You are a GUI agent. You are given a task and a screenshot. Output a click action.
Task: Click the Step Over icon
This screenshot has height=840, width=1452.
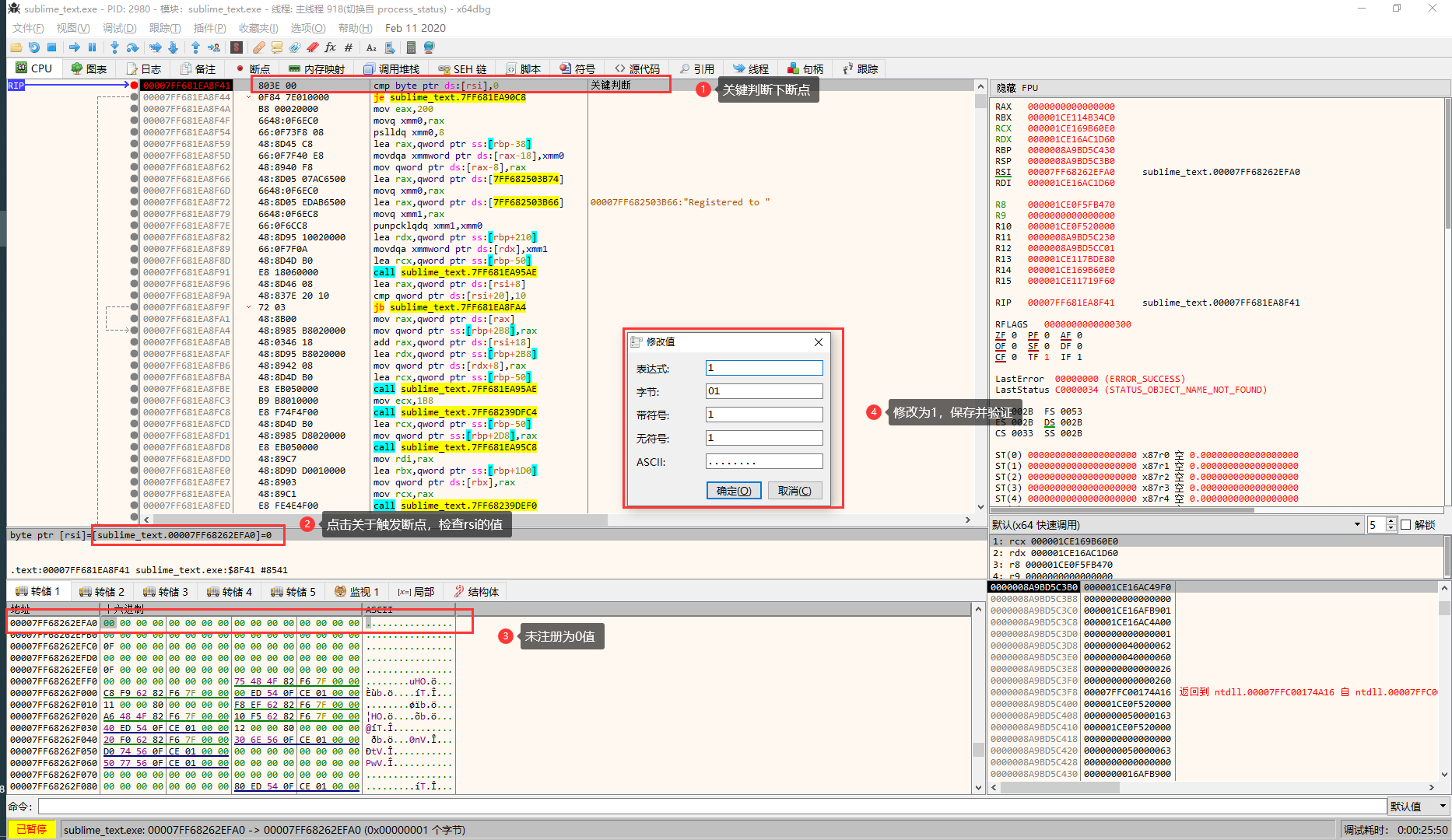coord(132,47)
